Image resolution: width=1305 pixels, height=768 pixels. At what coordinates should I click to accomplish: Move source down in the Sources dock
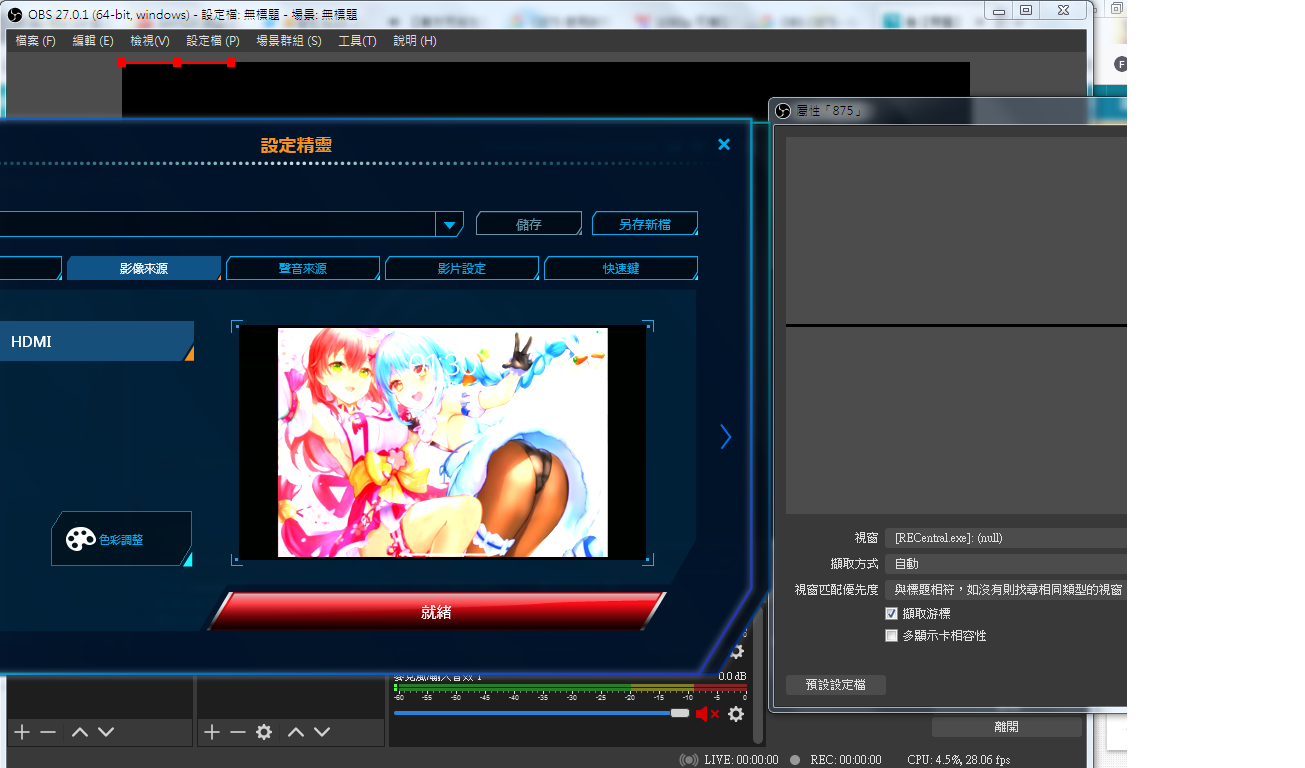tap(322, 732)
